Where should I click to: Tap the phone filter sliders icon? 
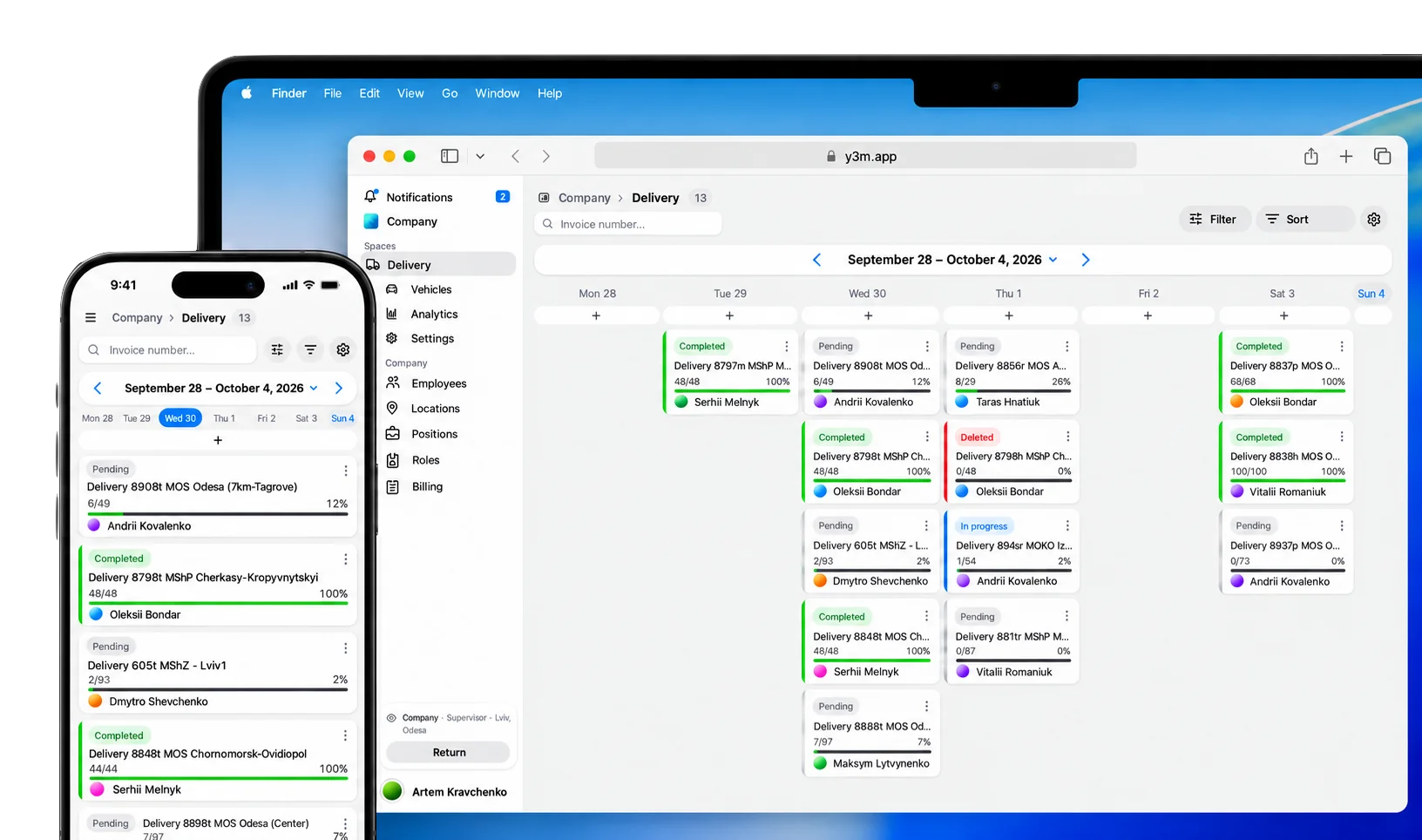click(277, 349)
